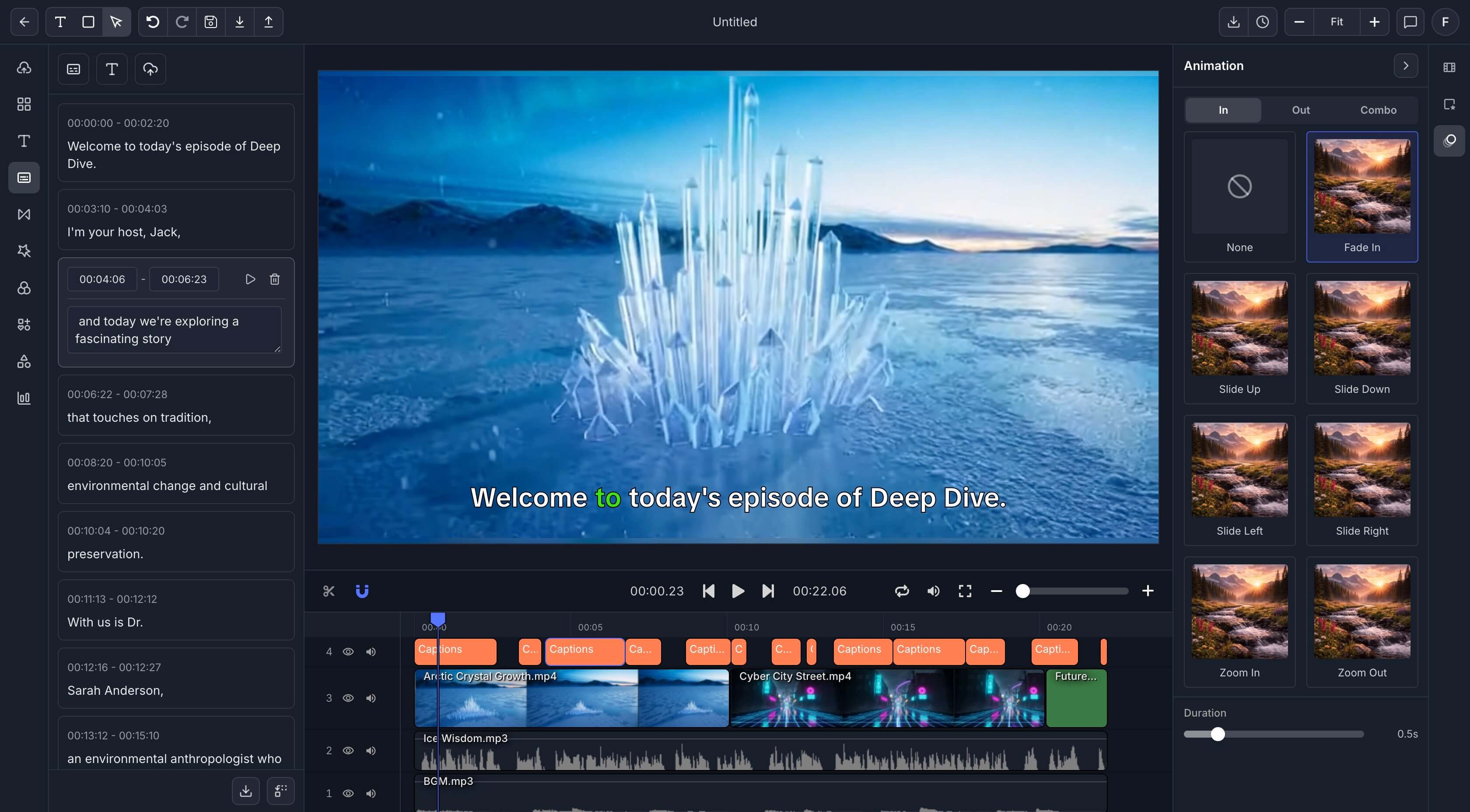This screenshot has height=812, width=1470.
Task: Click the version history clock icon
Action: click(x=1262, y=22)
